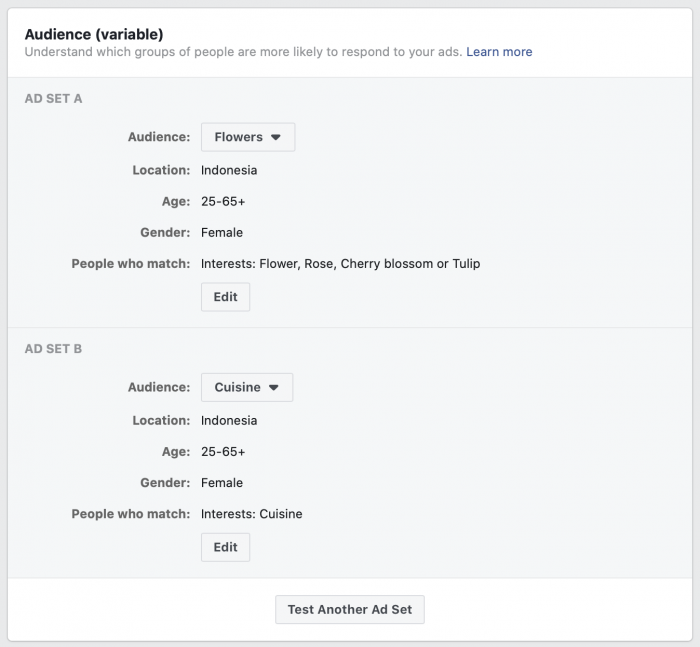Open the Learn more link

point(499,52)
